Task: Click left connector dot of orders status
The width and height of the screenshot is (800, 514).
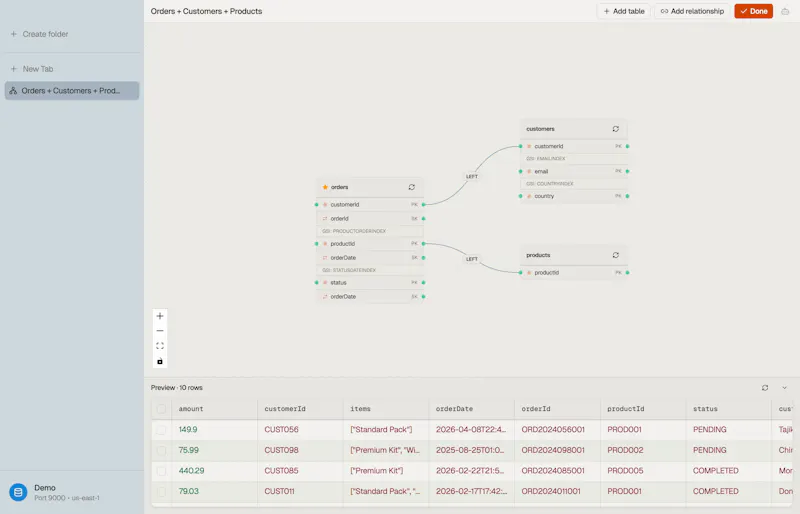Action: [x=317, y=283]
